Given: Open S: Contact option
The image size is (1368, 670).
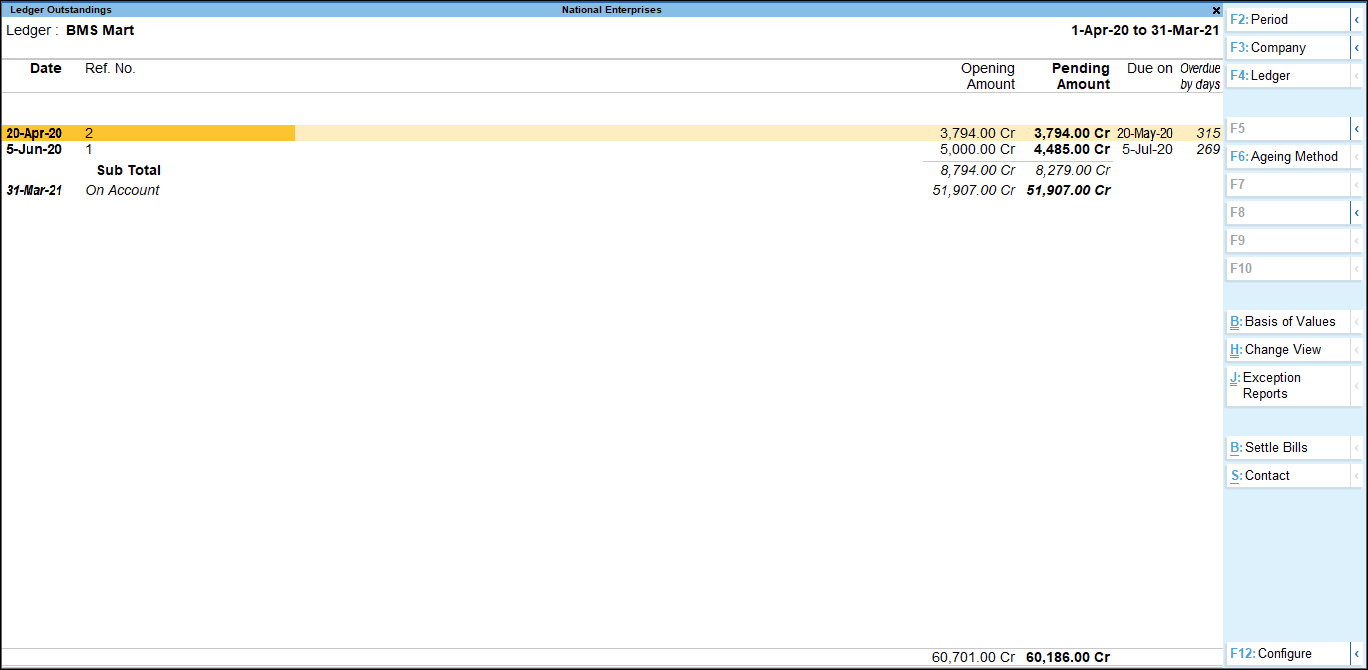Looking at the screenshot, I should (x=1287, y=476).
